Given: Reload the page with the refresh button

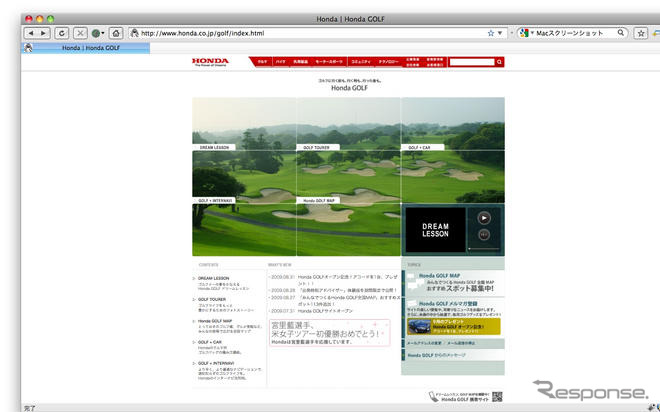Looking at the screenshot, I should (61, 33).
